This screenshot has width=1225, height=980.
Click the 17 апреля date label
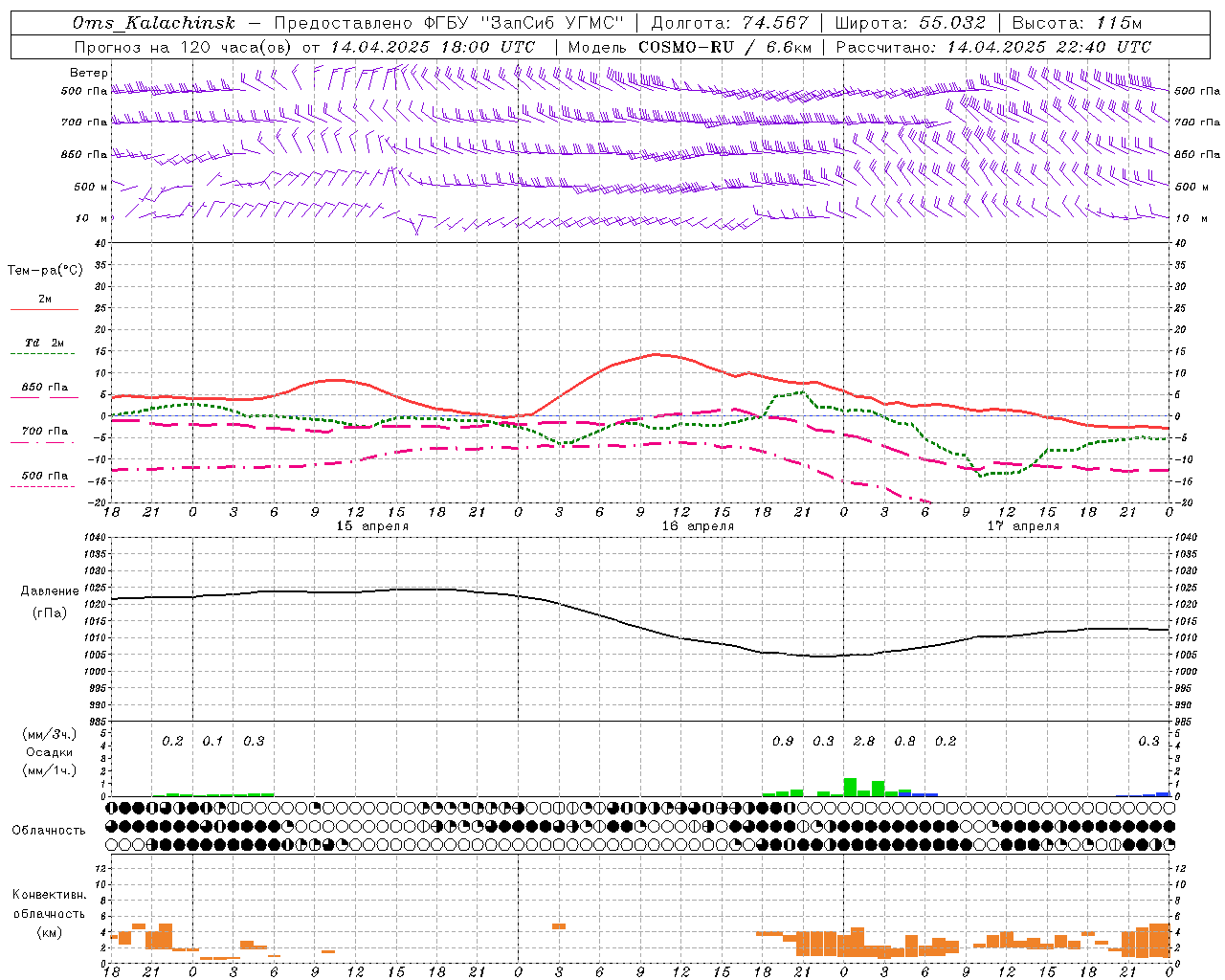point(1023,526)
